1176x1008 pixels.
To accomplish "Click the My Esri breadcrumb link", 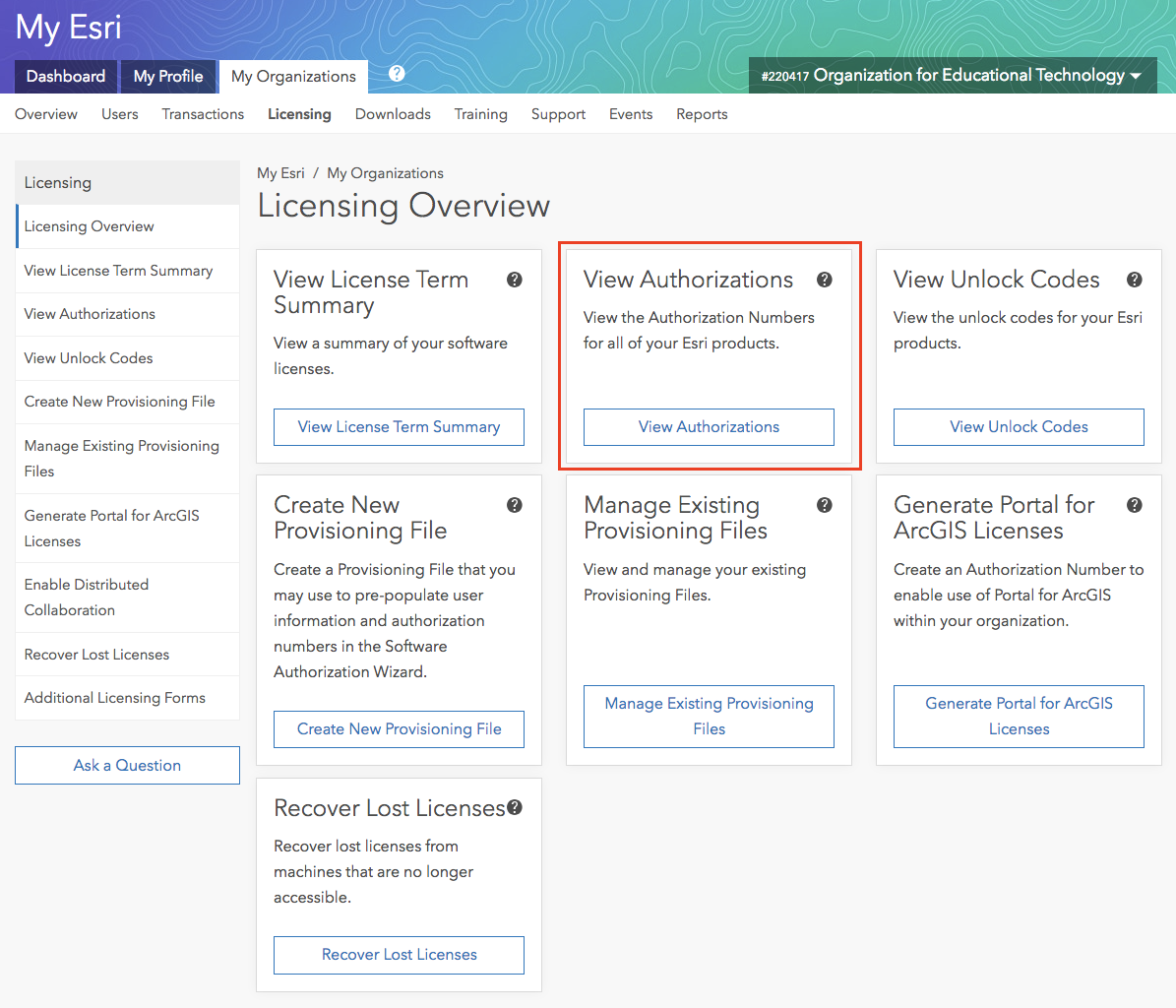I will pos(280,173).
